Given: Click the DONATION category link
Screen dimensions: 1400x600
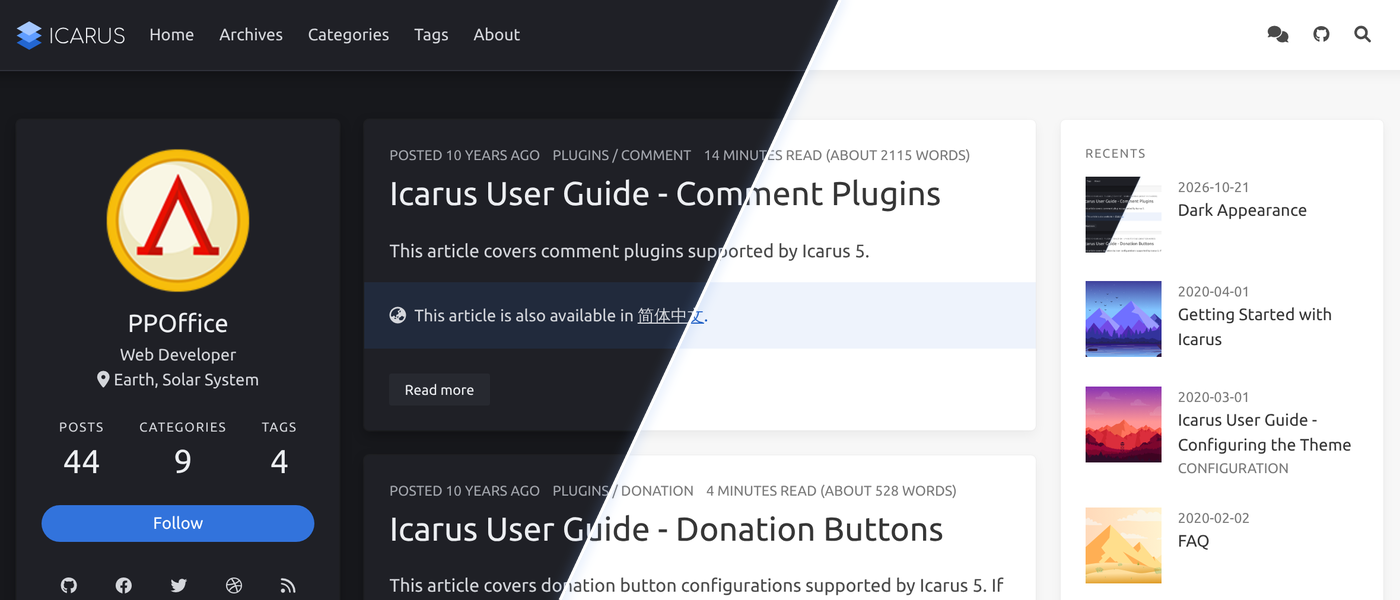Looking at the screenshot, I should pyautogui.click(x=657, y=491).
